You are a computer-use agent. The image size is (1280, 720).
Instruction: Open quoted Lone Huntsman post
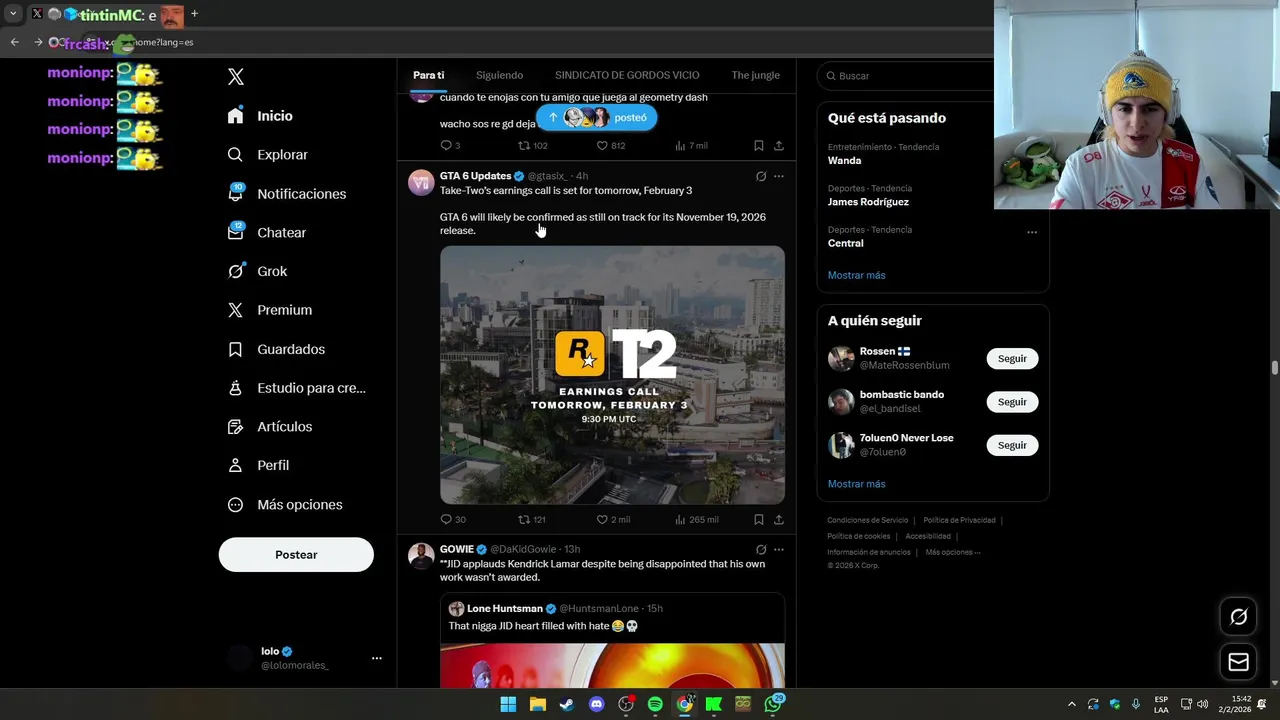click(x=612, y=640)
